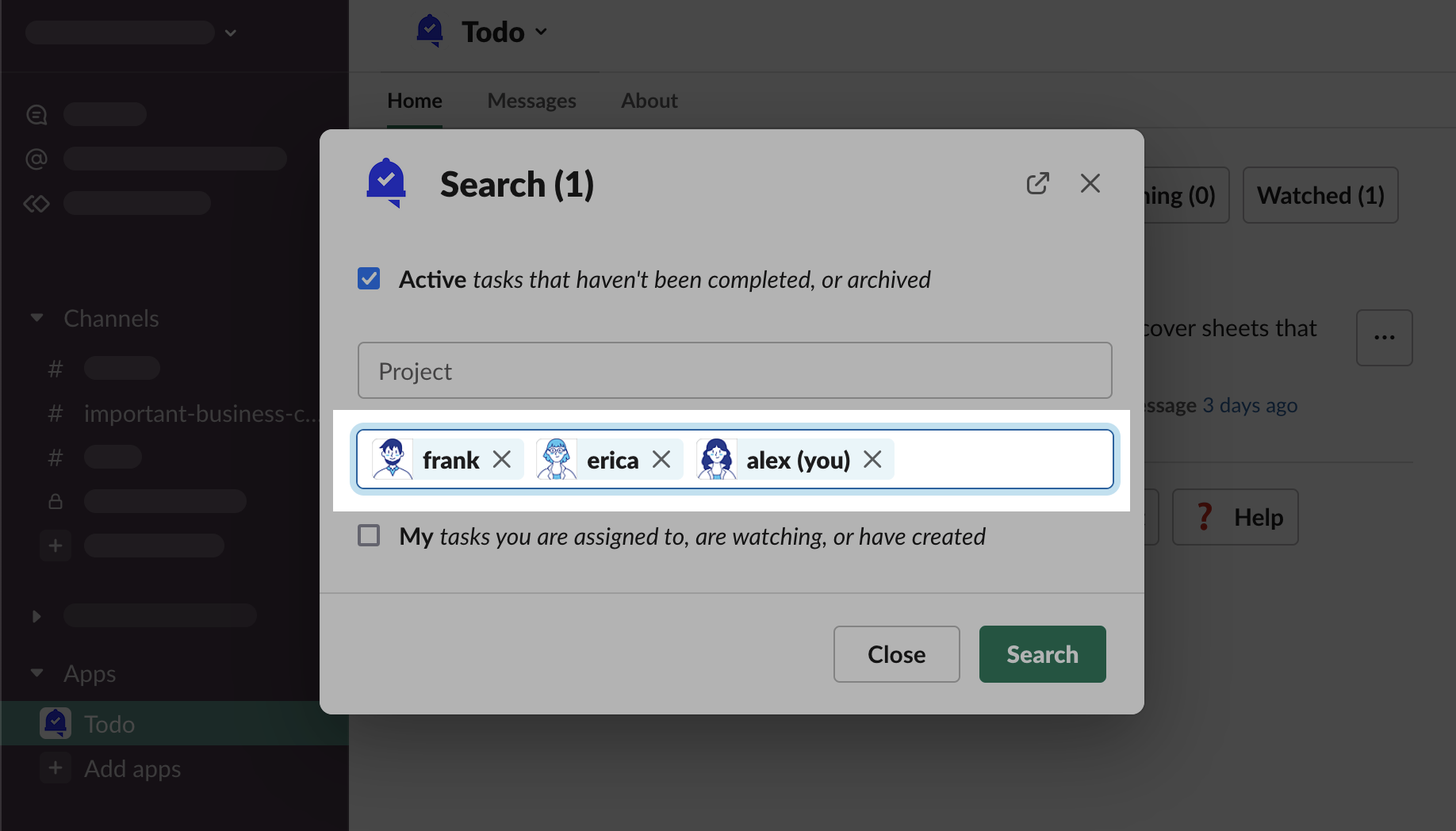
Task: Uncheck the Active tasks checkbox
Action: pyautogui.click(x=369, y=279)
